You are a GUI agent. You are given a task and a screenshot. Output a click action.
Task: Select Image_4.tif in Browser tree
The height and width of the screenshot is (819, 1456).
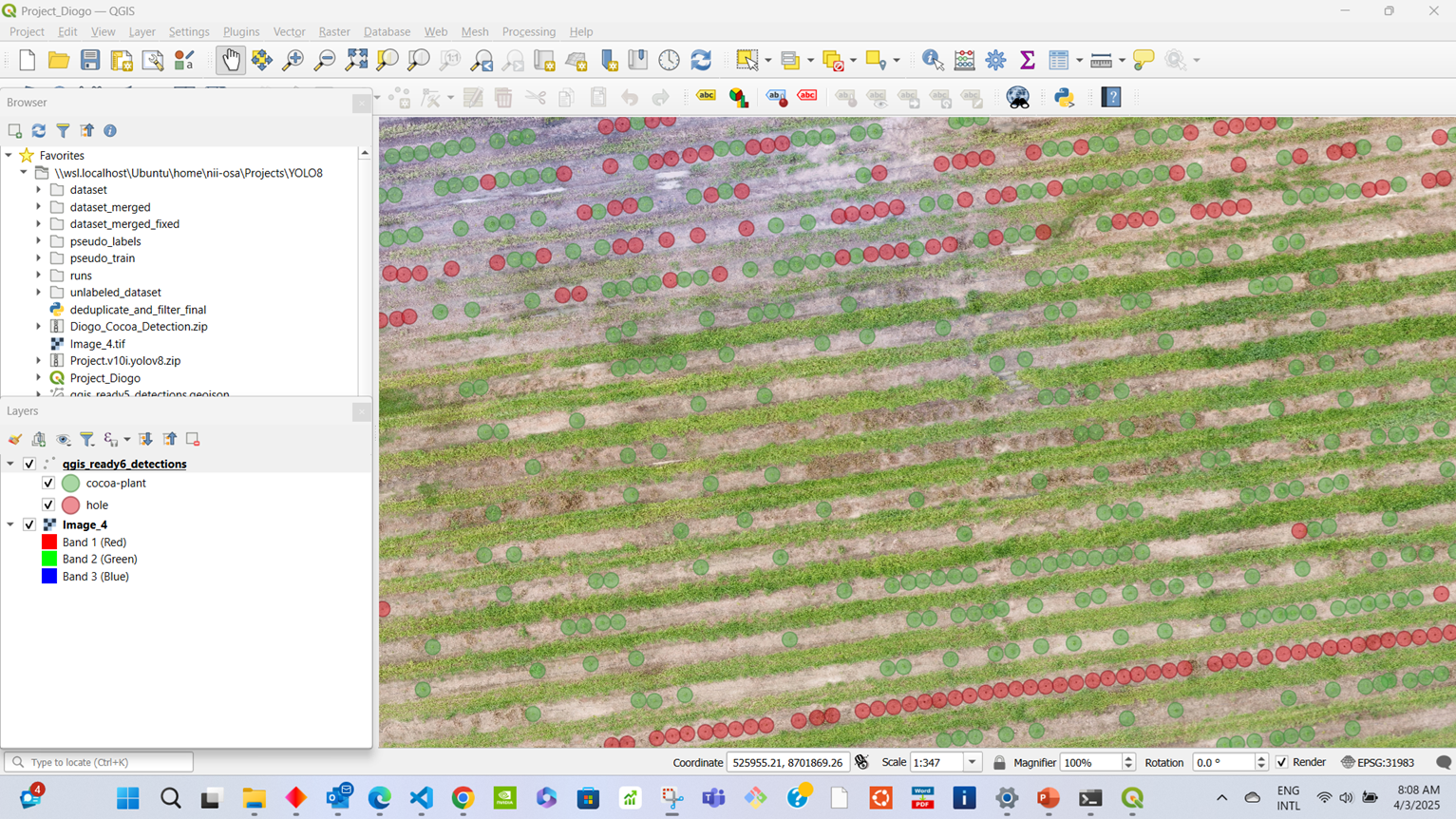tap(97, 344)
